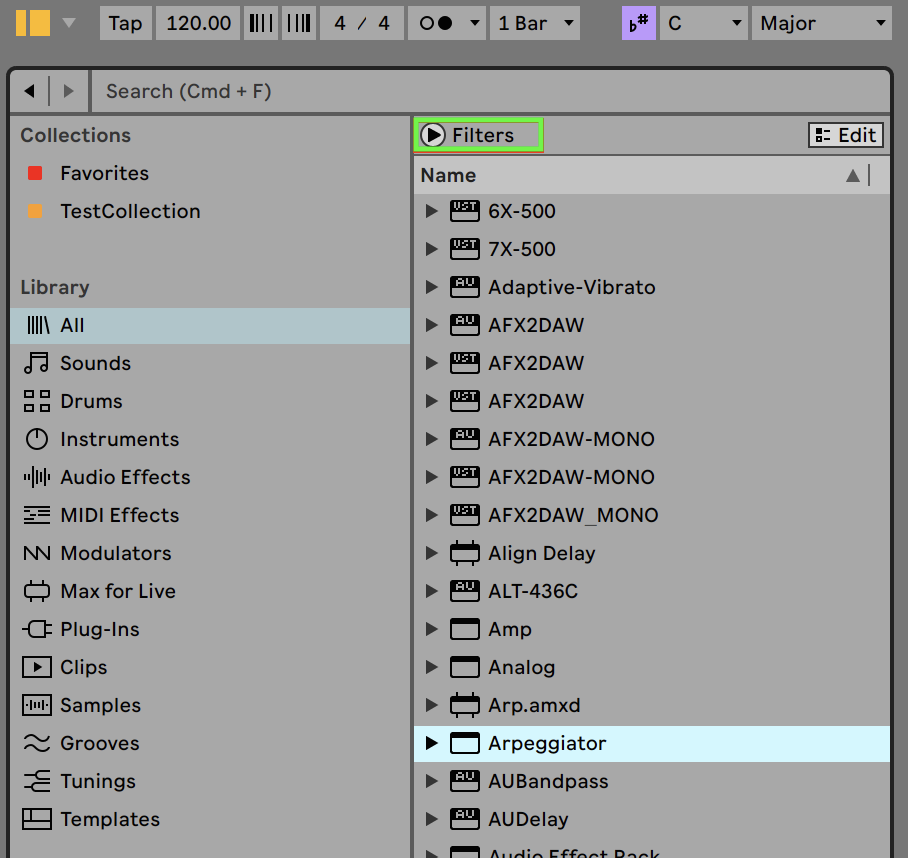Open the 1 Bar quantization dropdown
Viewport: 908px width, 858px height.
[534, 23]
